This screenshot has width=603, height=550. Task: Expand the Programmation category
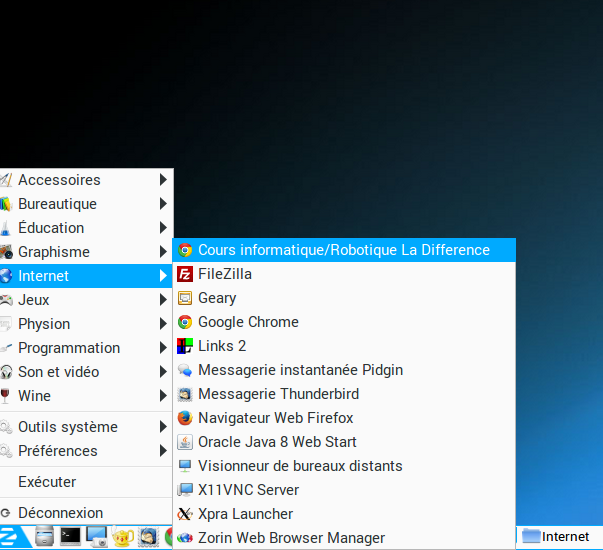[x=86, y=348]
